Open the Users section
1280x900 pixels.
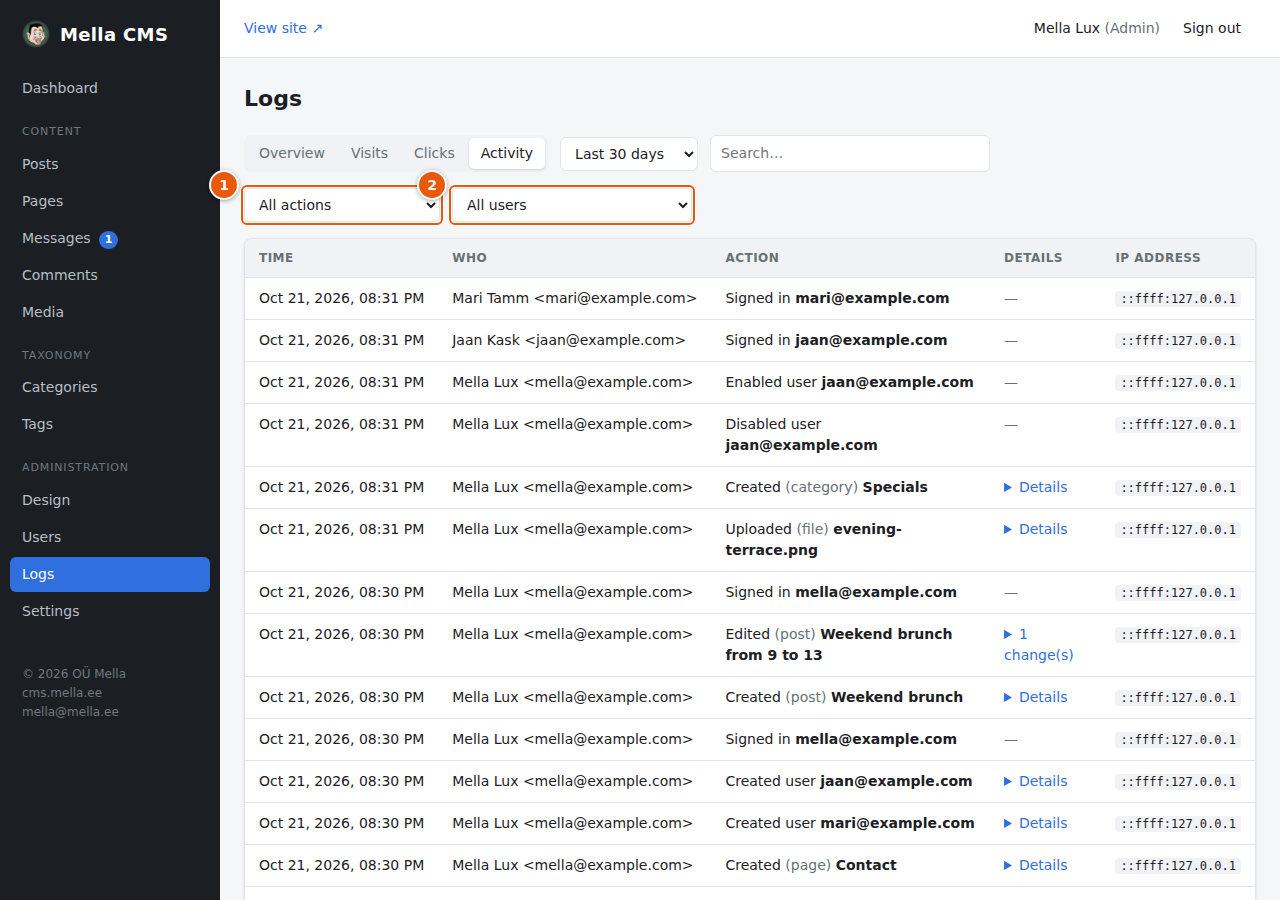pyautogui.click(x=110, y=537)
